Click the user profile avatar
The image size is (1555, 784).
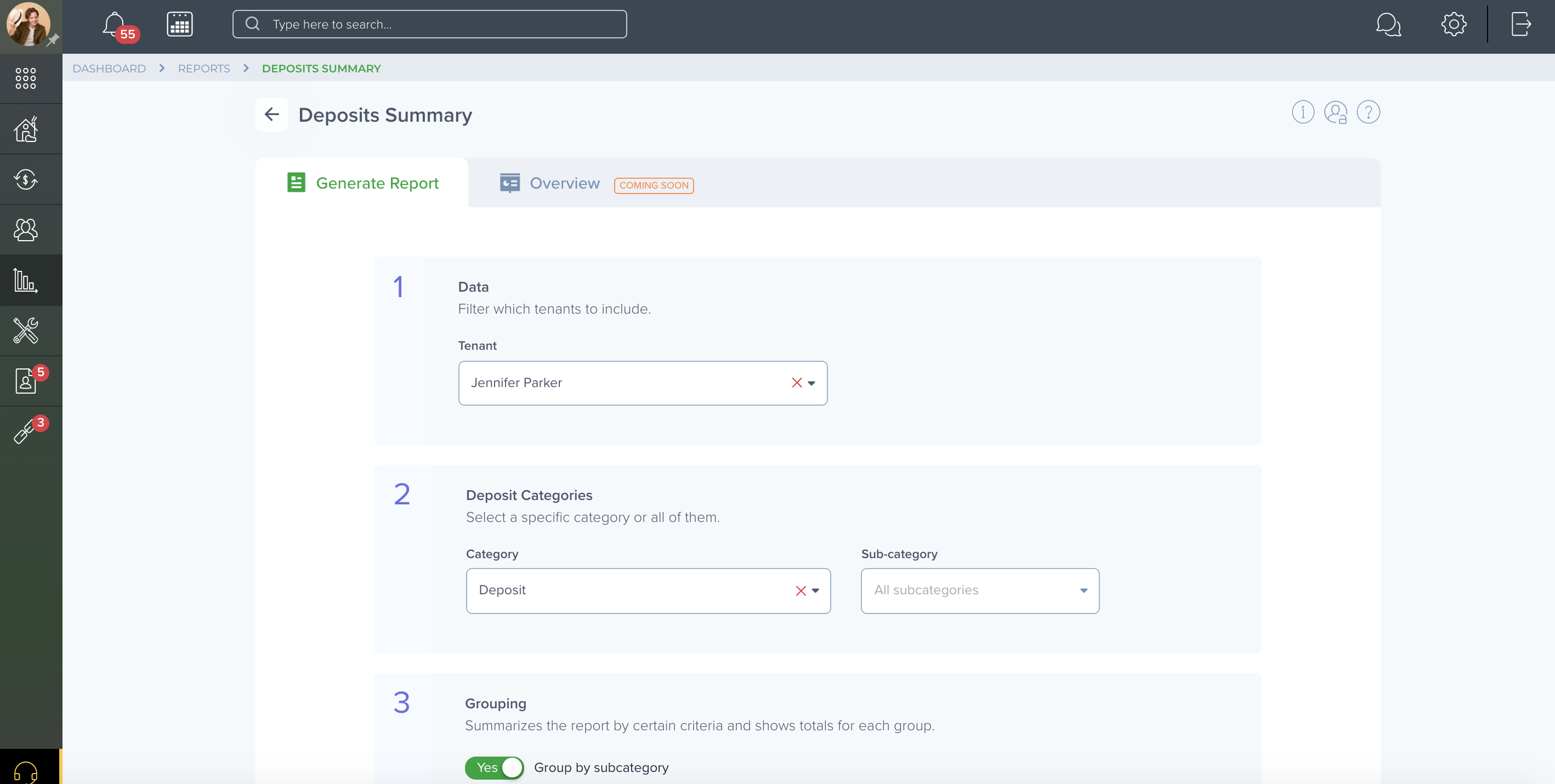click(28, 24)
